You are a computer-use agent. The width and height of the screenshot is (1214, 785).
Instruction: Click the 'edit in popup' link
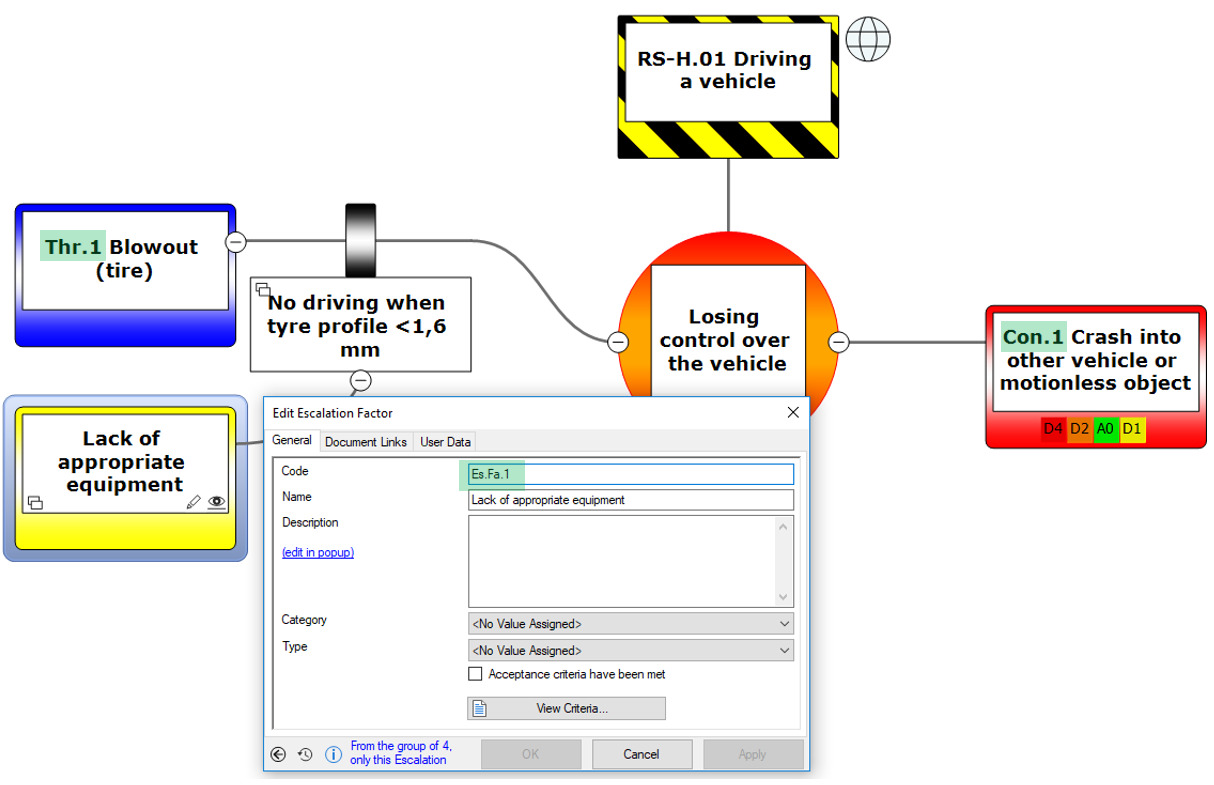[x=318, y=552]
